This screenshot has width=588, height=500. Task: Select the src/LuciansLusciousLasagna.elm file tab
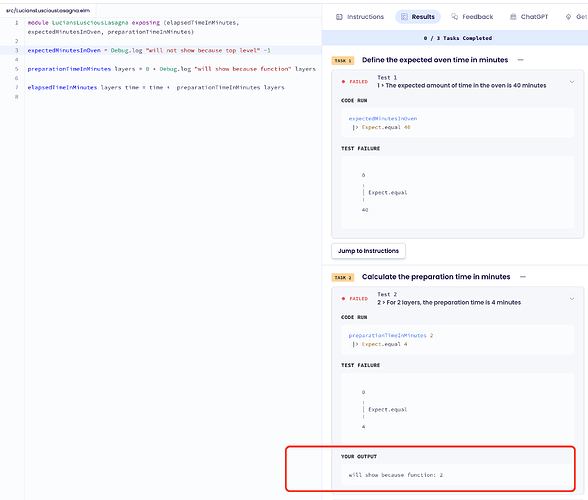pos(48,11)
